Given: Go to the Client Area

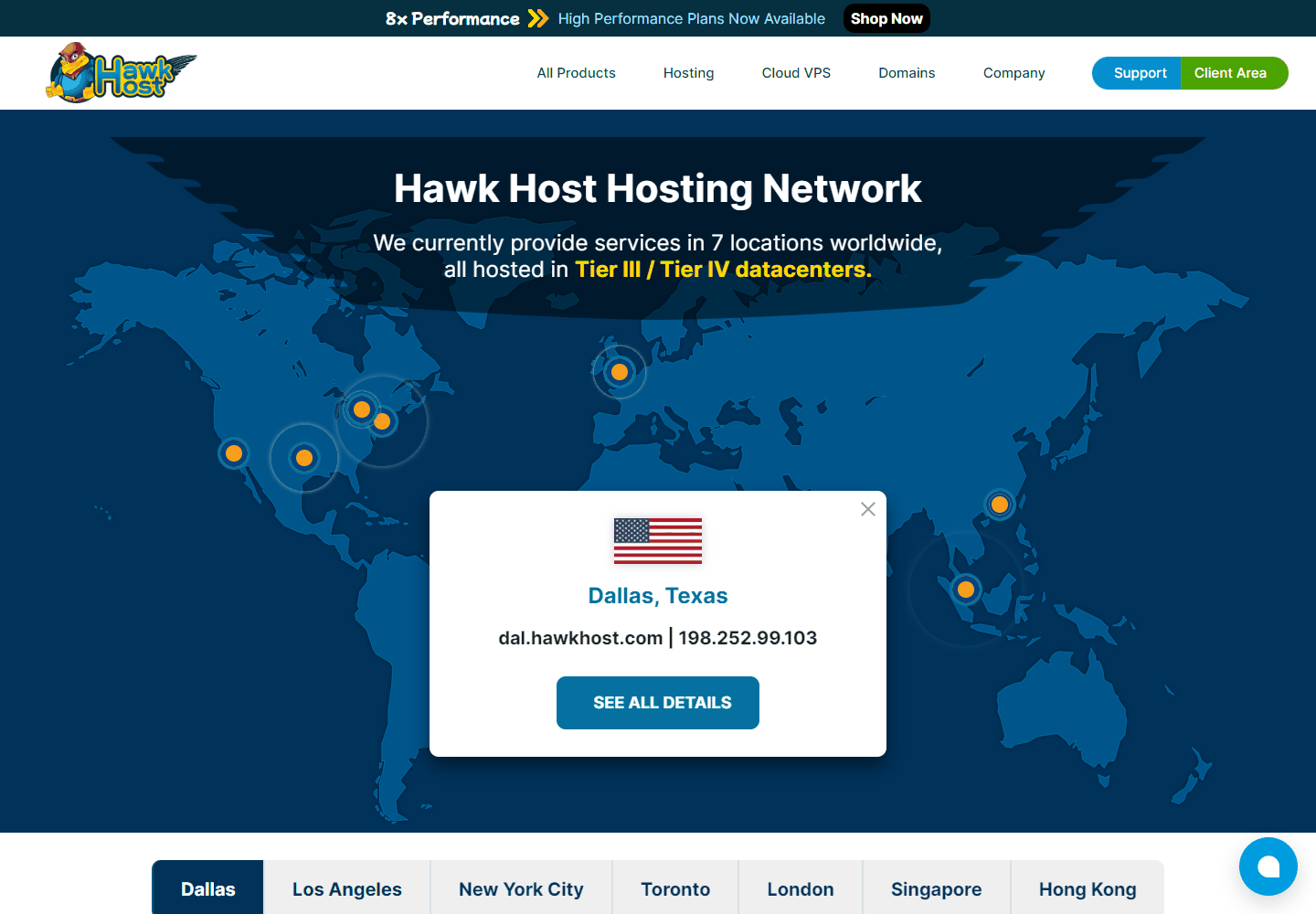Looking at the screenshot, I should click(x=1234, y=73).
